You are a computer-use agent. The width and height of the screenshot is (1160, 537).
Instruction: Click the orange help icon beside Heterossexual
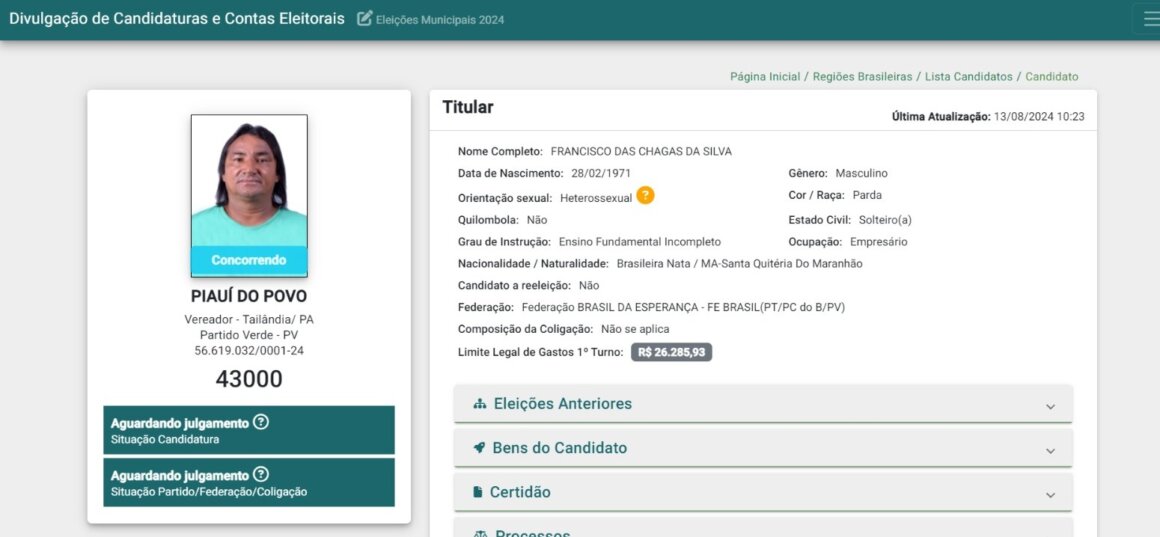(645, 196)
